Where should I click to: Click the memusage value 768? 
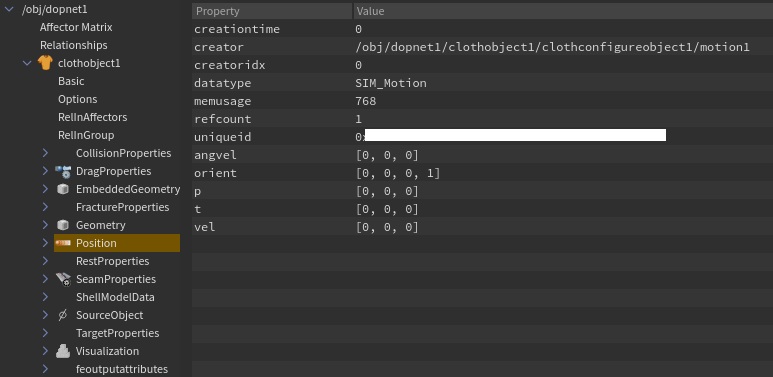coord(365,101)
